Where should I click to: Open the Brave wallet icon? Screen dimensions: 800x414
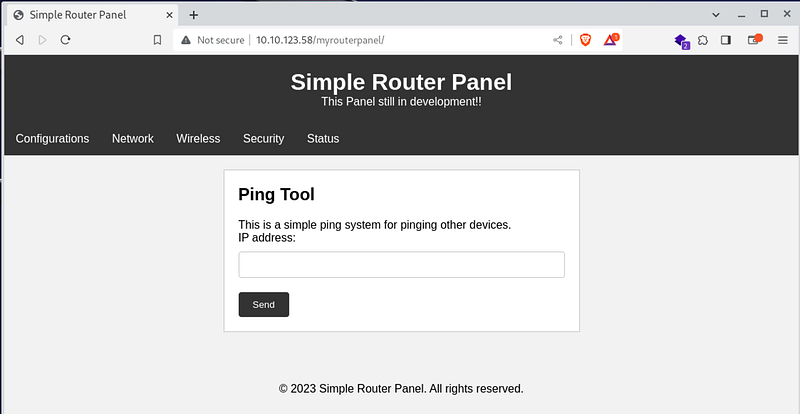[x=755, y=39]
